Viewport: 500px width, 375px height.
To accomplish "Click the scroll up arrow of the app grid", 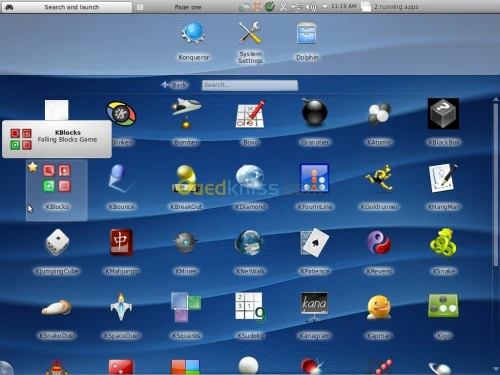I will (x=496, y=99).
